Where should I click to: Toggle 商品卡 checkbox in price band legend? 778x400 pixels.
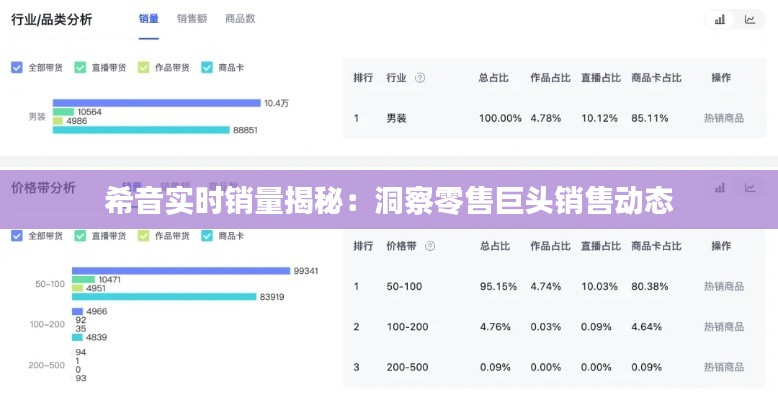207,236
